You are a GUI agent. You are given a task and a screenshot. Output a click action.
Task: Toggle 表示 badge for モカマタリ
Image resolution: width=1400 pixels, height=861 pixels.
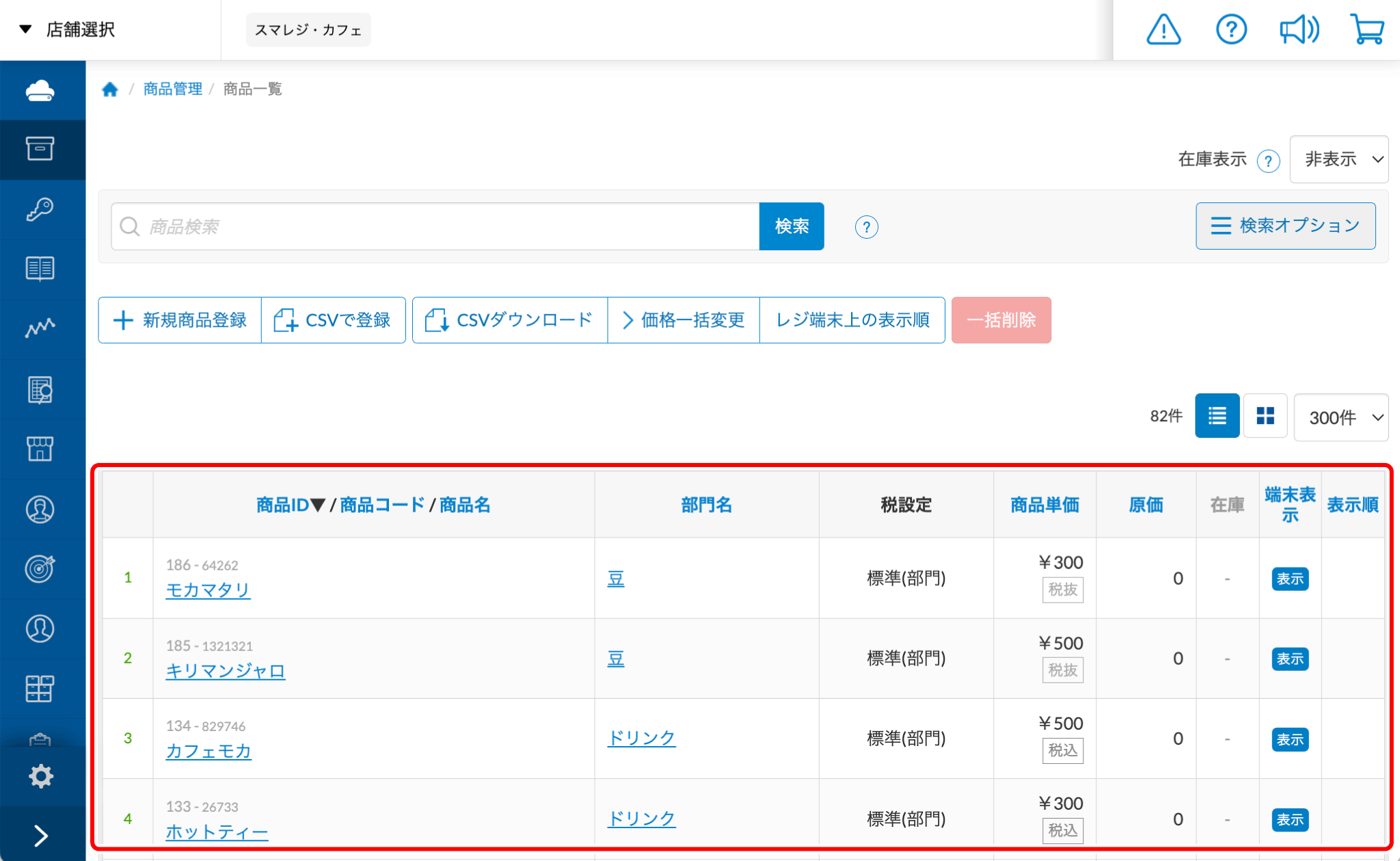click(x=1290, y=579)
